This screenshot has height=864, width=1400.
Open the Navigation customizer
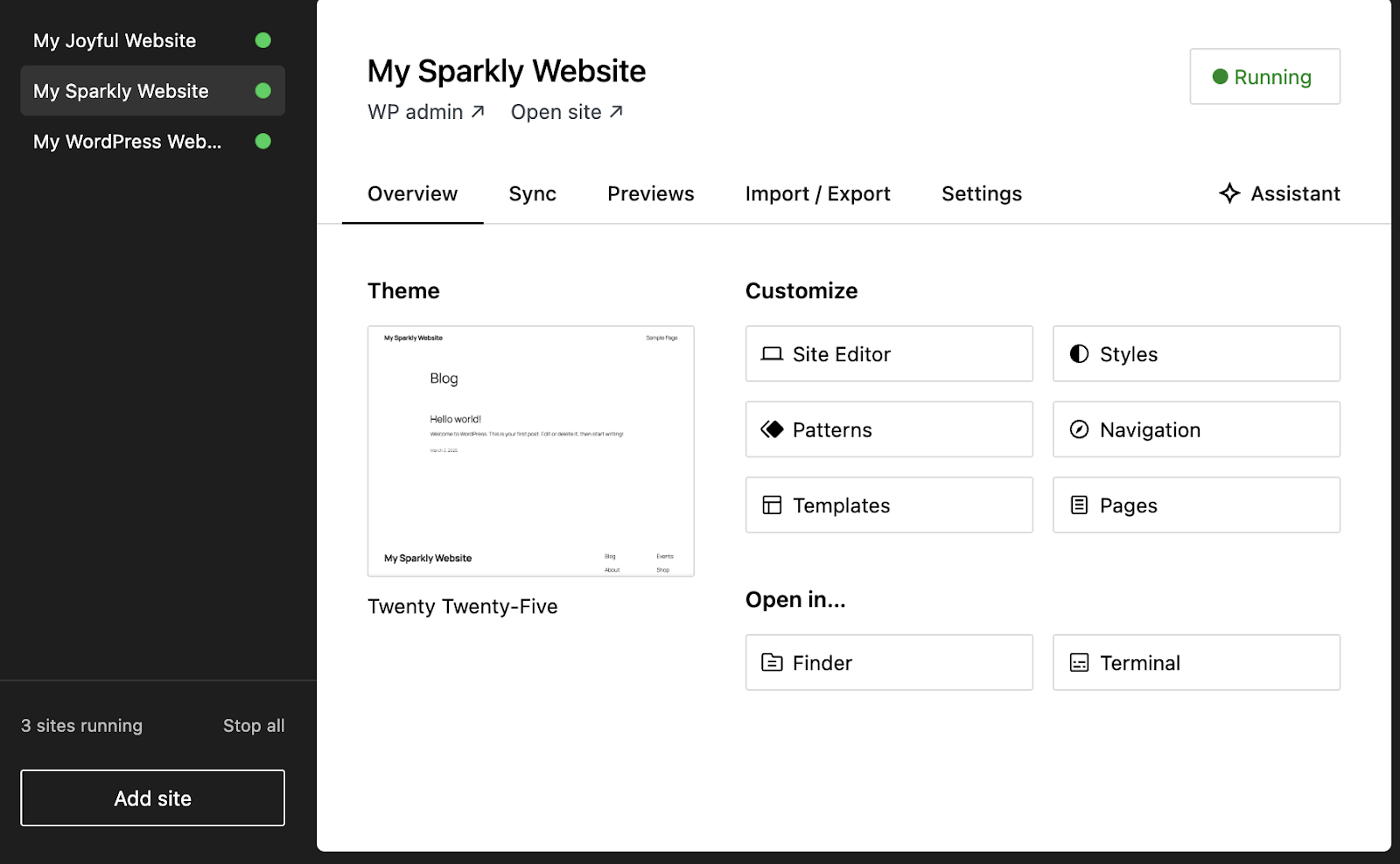pos(1196,429)
